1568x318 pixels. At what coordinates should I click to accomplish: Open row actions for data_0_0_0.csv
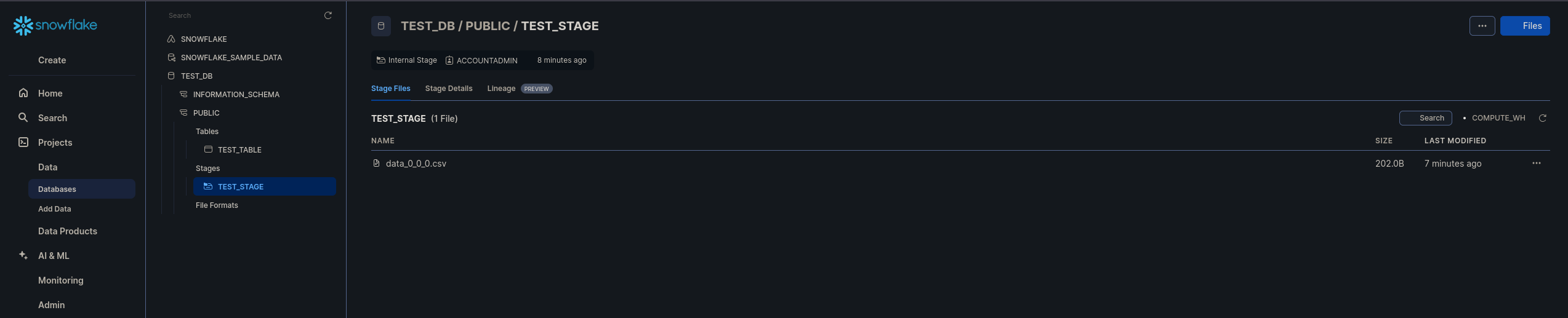click(1536, 164)
